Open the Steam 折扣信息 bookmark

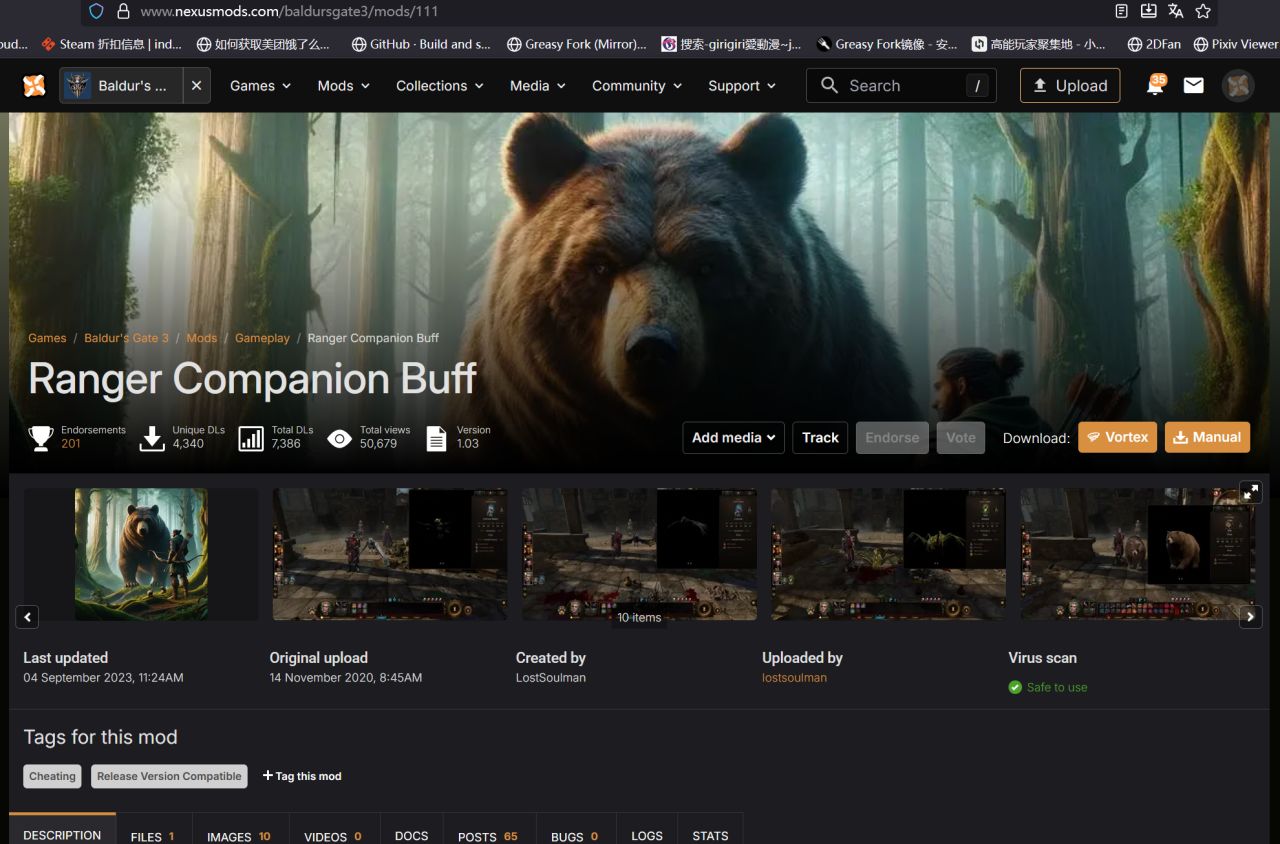pyautogui.click(x=111, y=44)
